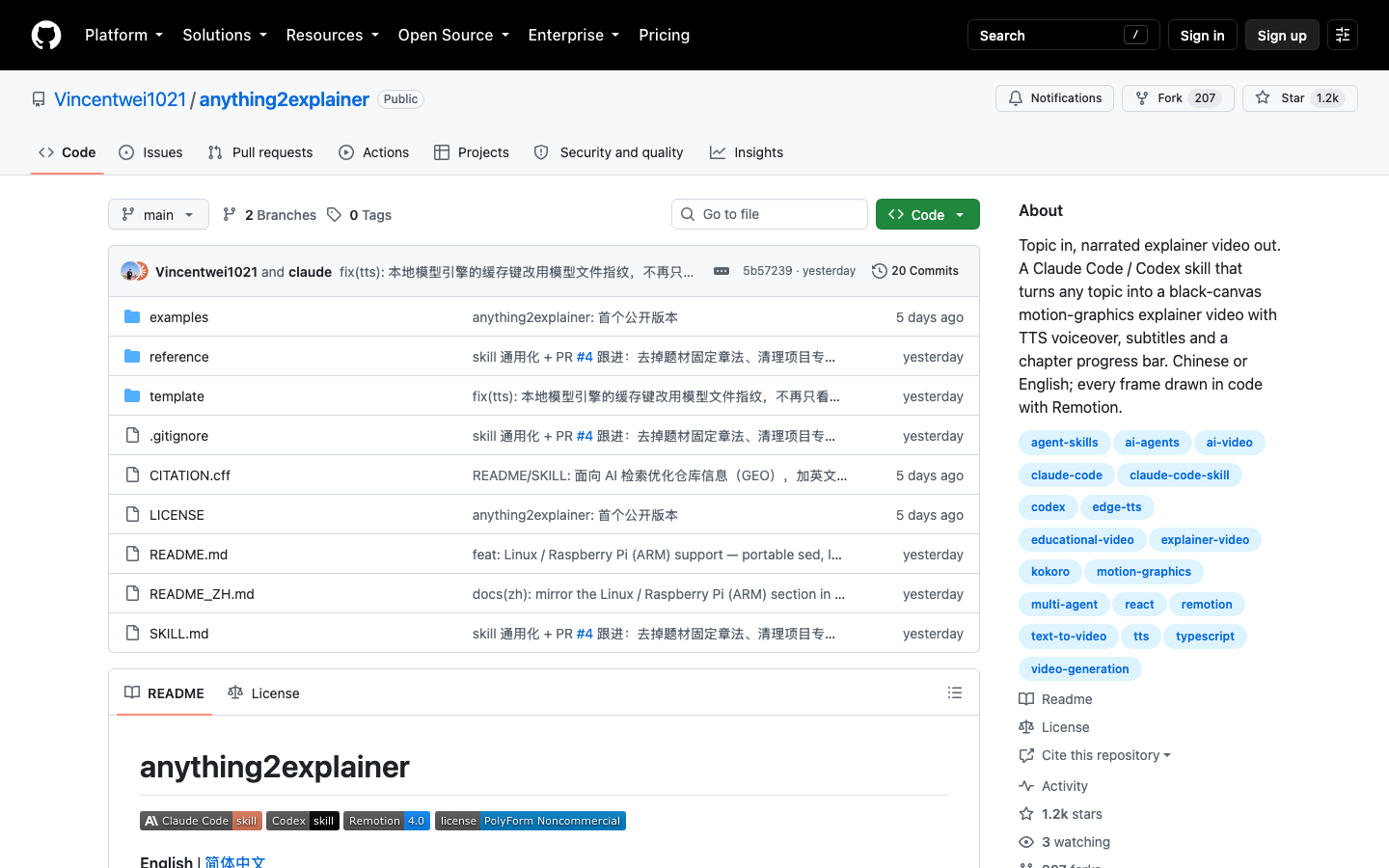Click the PolyForm Noncommercial license badge
Image resolution: width=1389 pixels, height=868 pixels.
[x=531, y=821]
